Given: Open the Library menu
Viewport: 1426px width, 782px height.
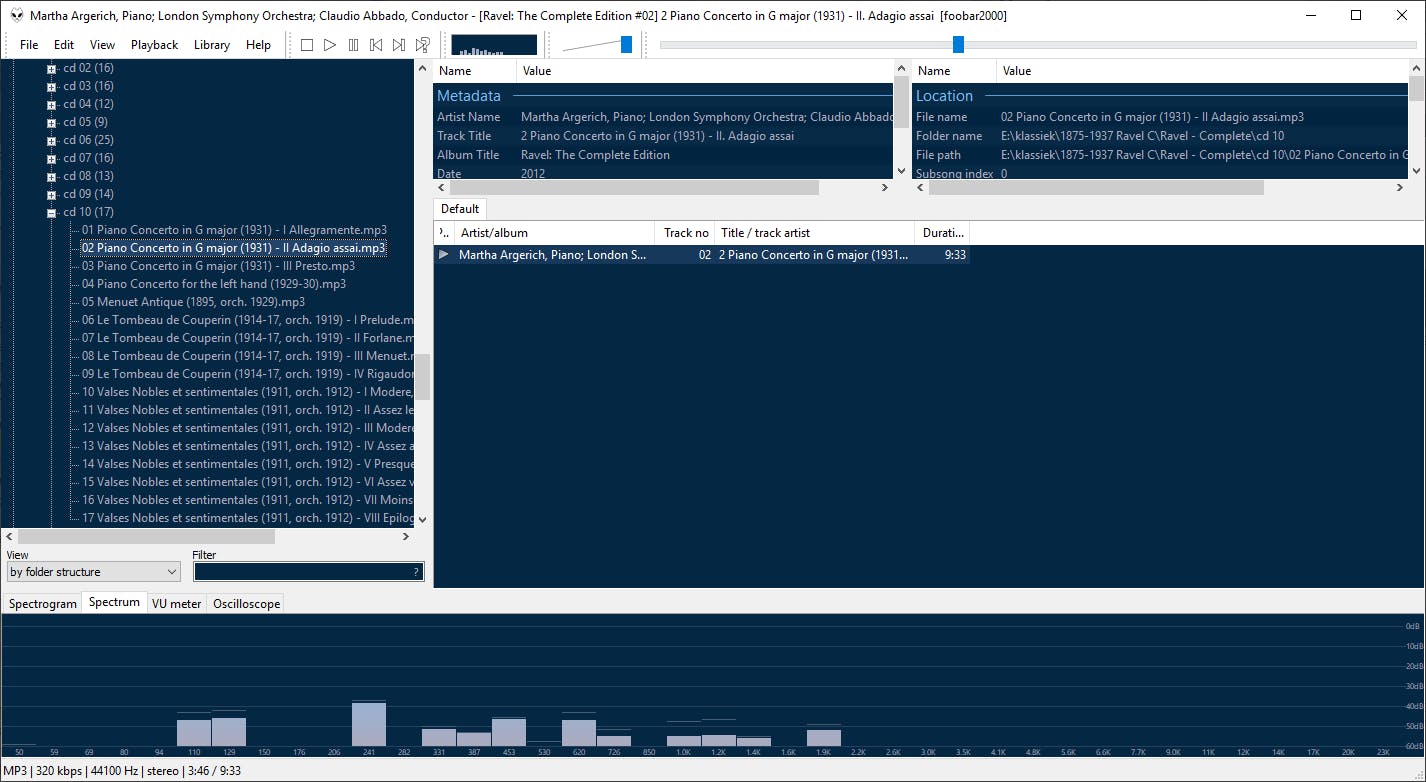Looking at the screenshot, I should click(212, 45).
